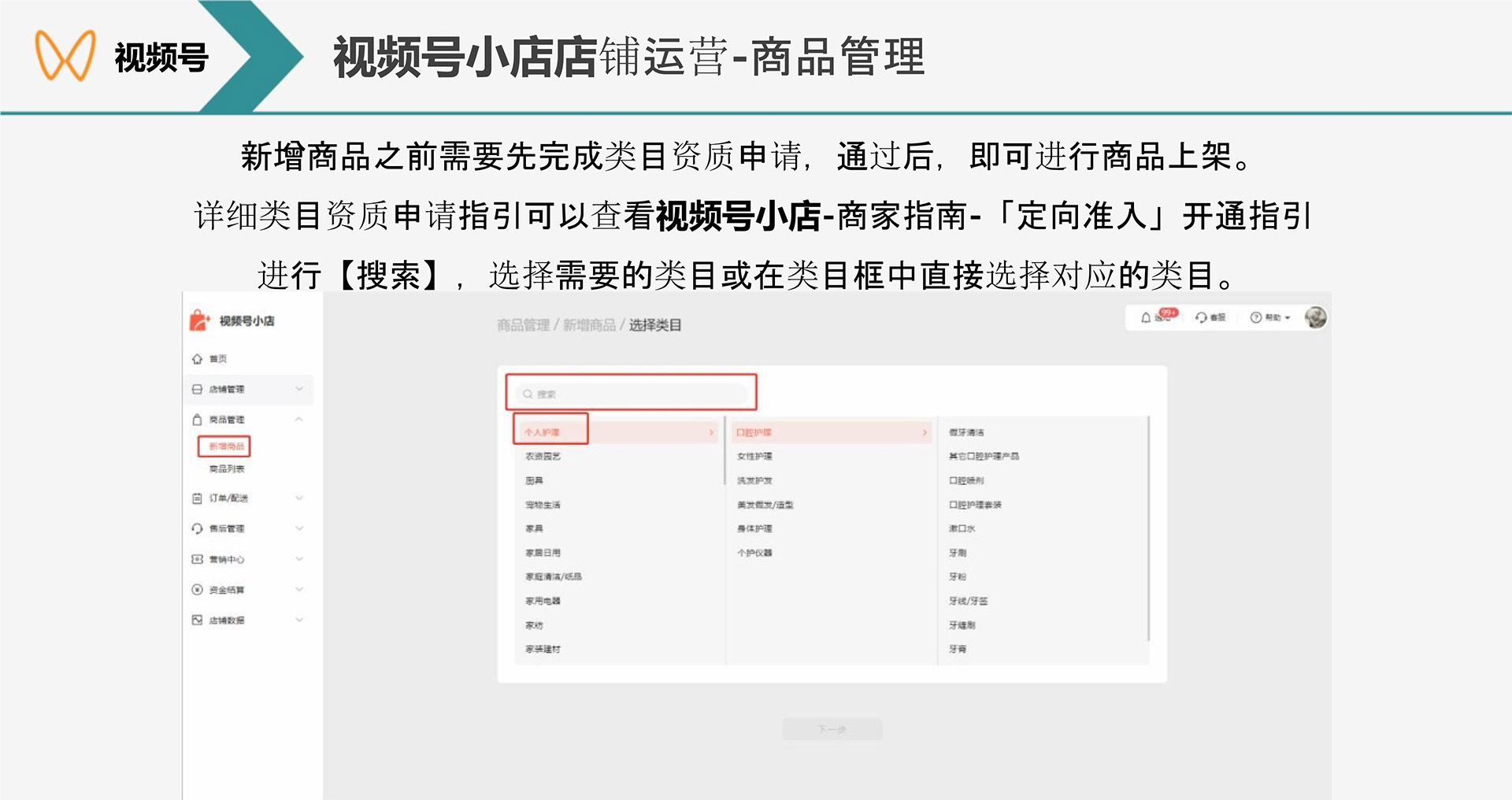
Task: Select 洗发护发 subcategory
Action: (x=754, y=480)
